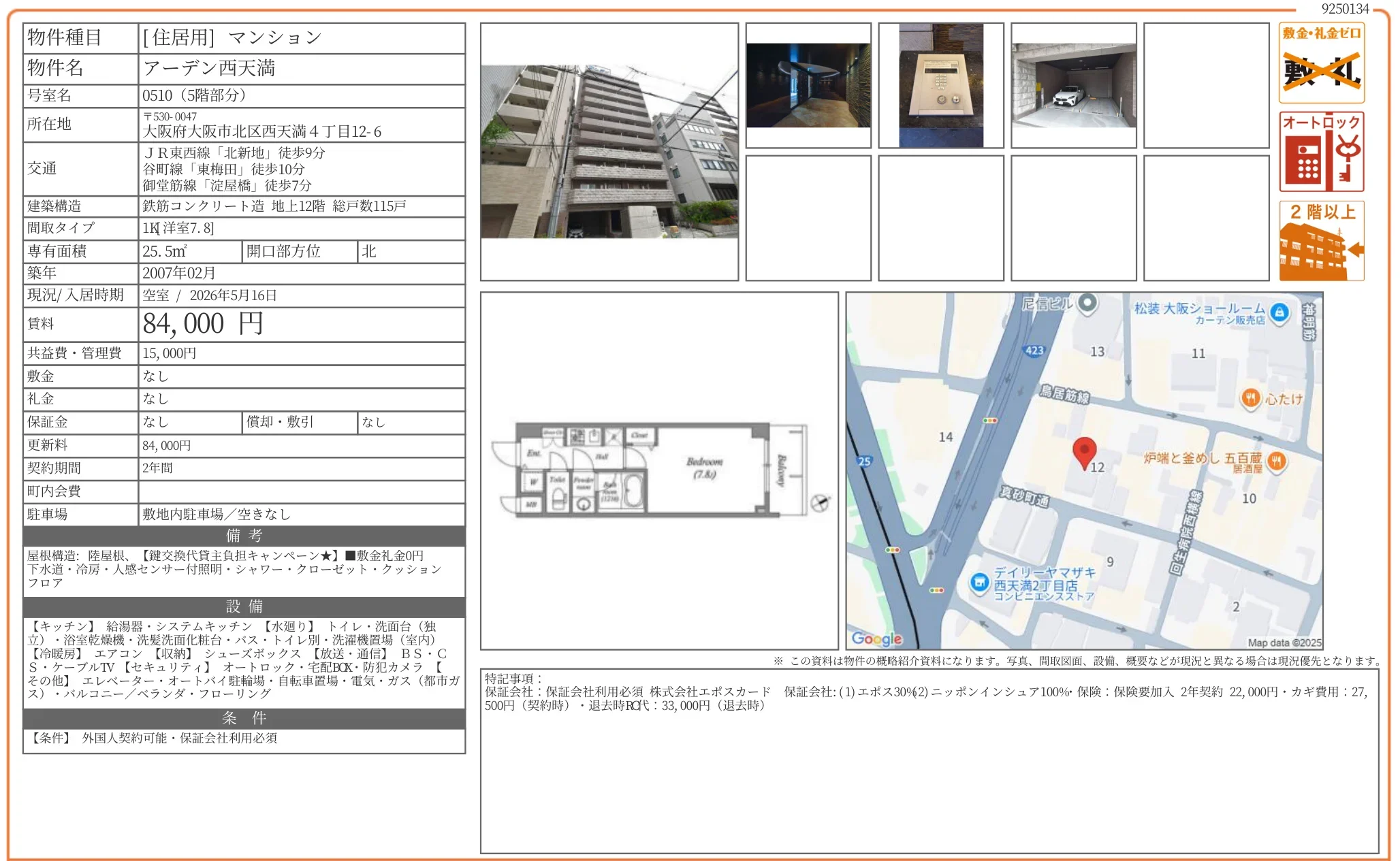Click the Map data ©2025 text

tap(1284, 643)
